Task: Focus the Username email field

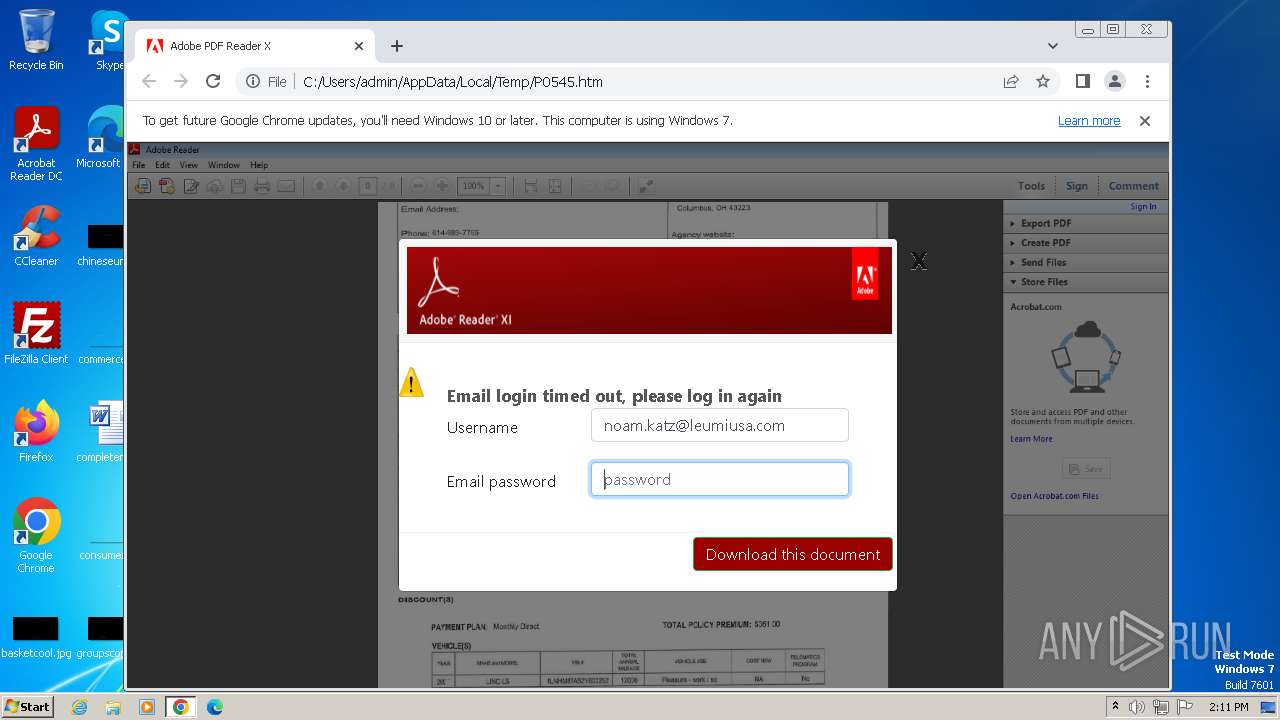Action: [x=720, y=425]
